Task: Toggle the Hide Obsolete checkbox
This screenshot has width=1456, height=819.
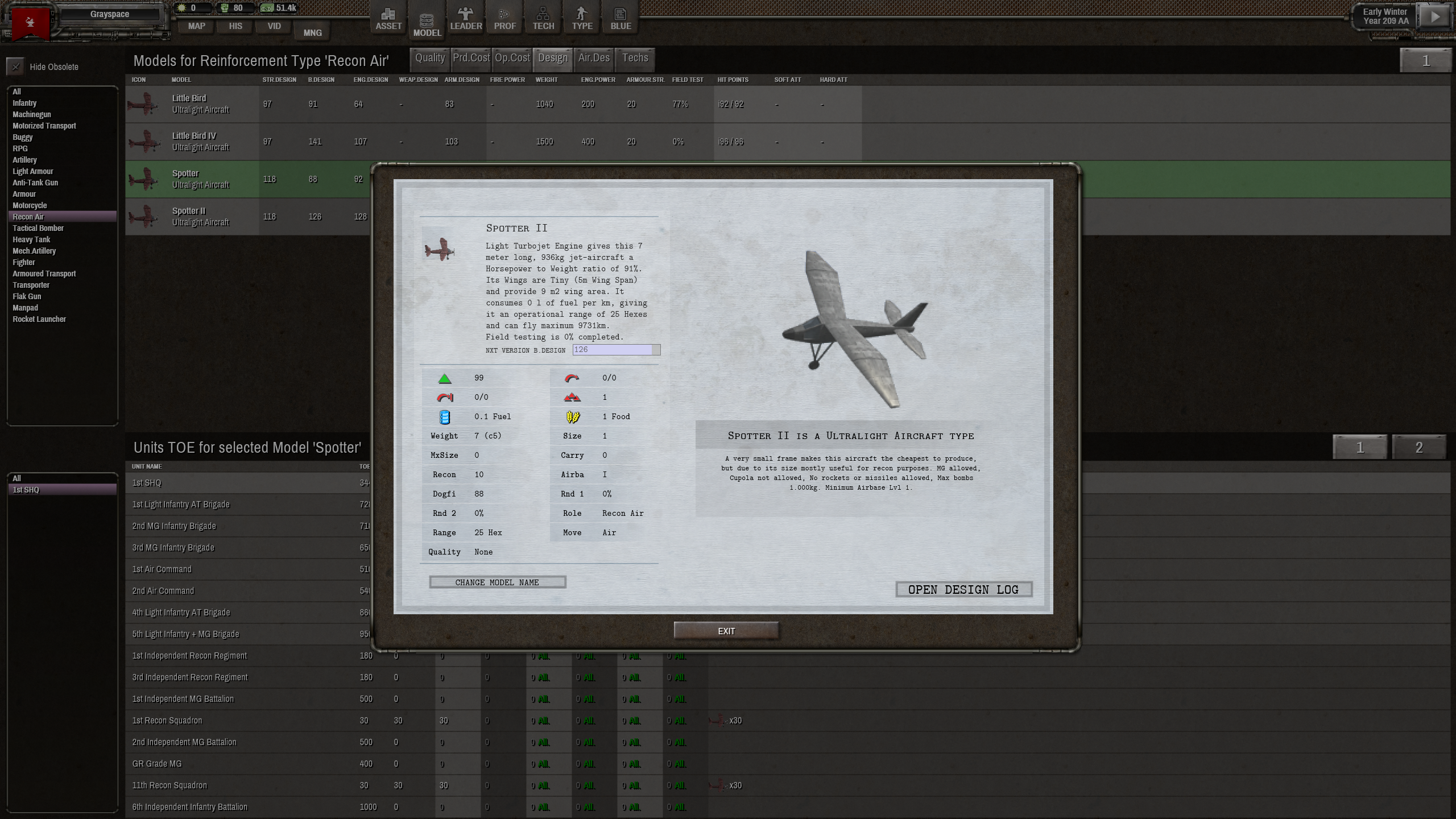Action: click(16, 67)
